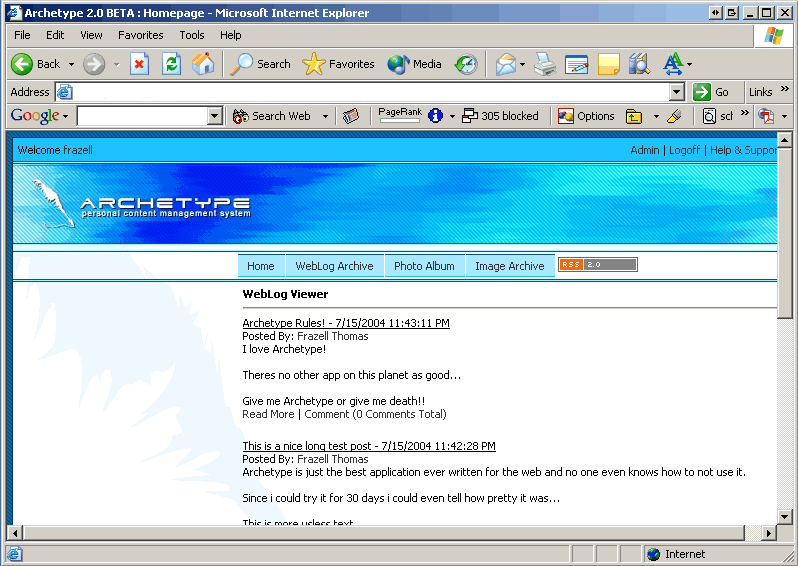Print the page with printer icon
Viewport: 798px width, 566px height.
tap(545, 64)
